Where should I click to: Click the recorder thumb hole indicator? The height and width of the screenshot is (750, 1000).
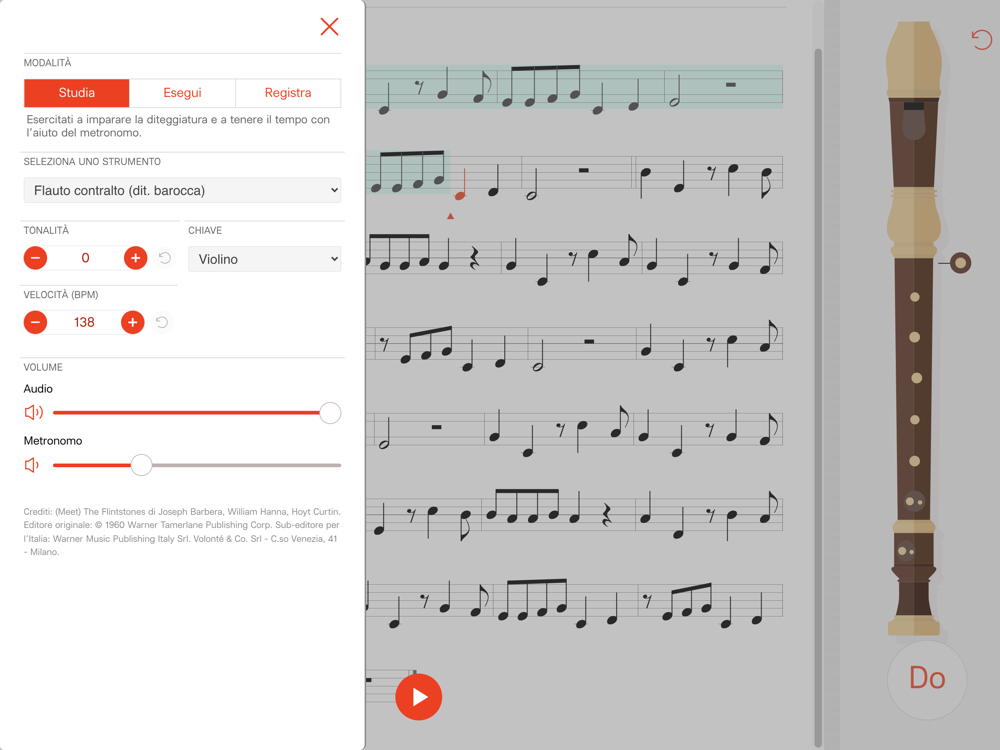960,263
